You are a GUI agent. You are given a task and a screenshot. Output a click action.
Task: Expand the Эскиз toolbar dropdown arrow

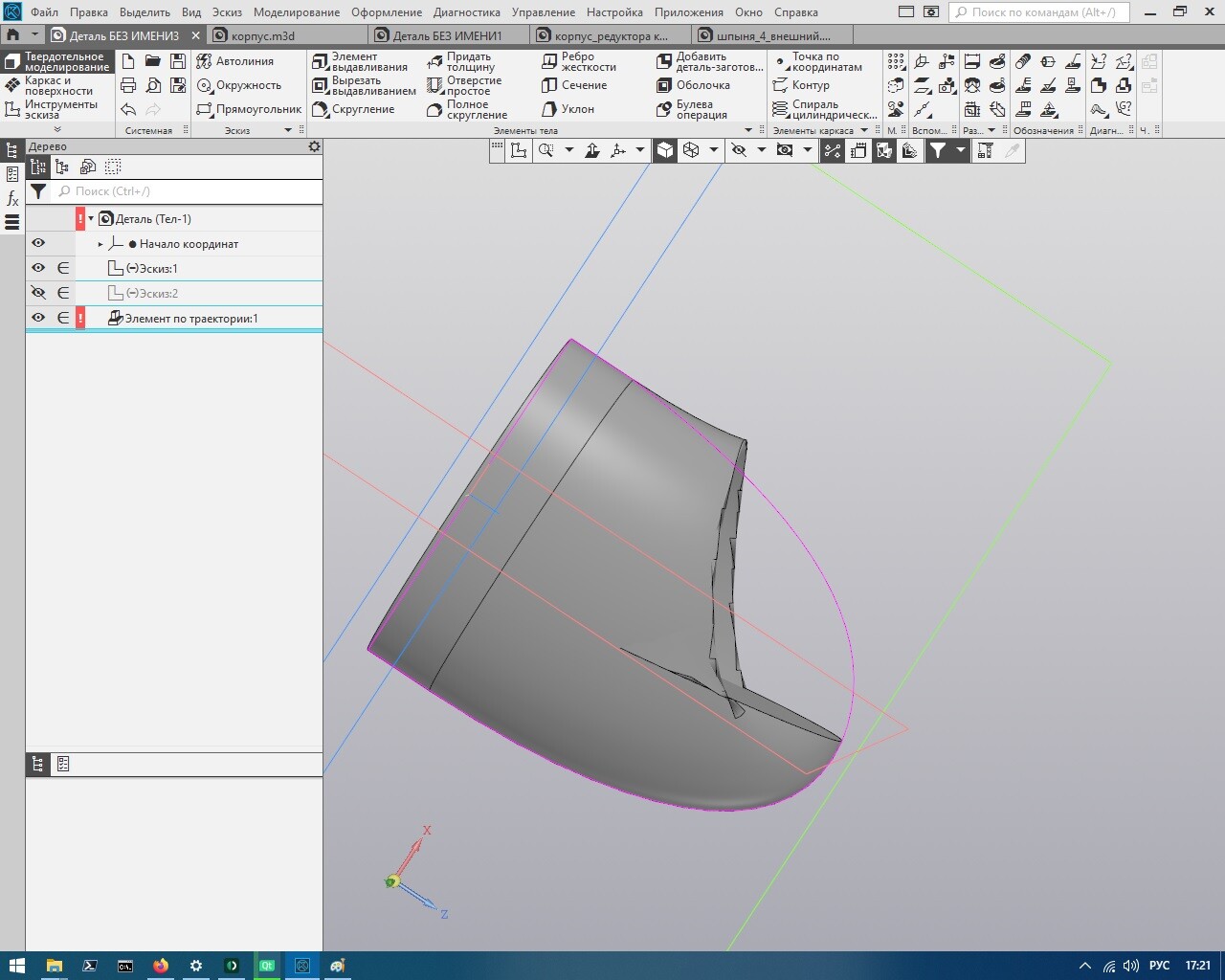tap(288, 130)
